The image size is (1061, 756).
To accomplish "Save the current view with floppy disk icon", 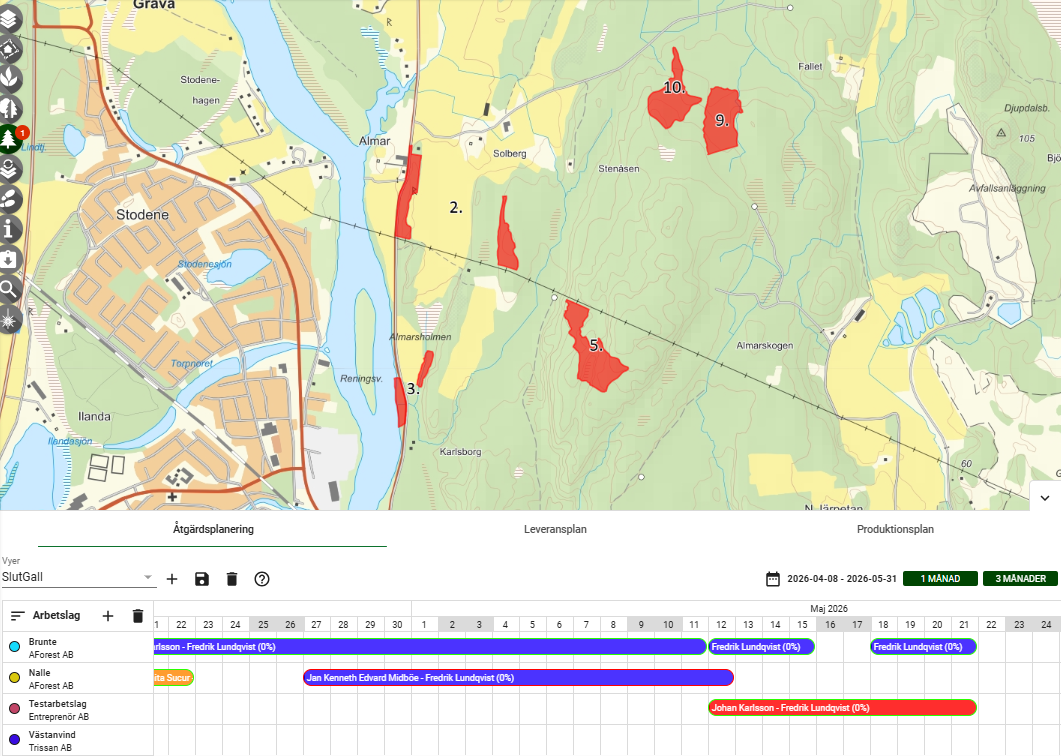I will pos(202,579).
